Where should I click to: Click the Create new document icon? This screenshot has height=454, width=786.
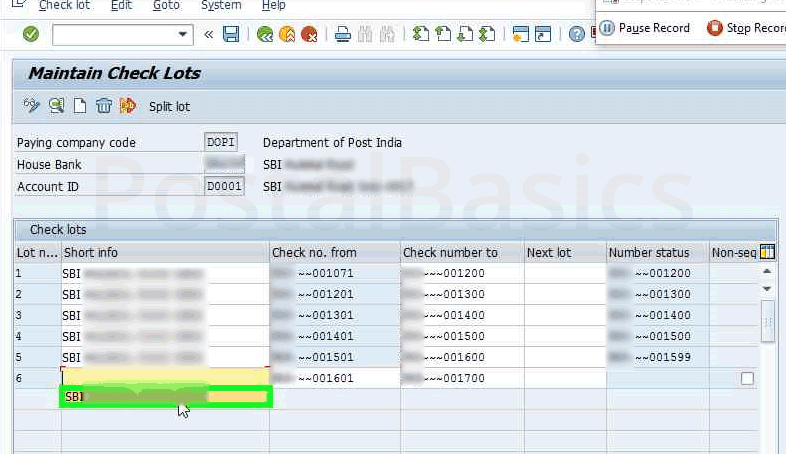(80, 105)
